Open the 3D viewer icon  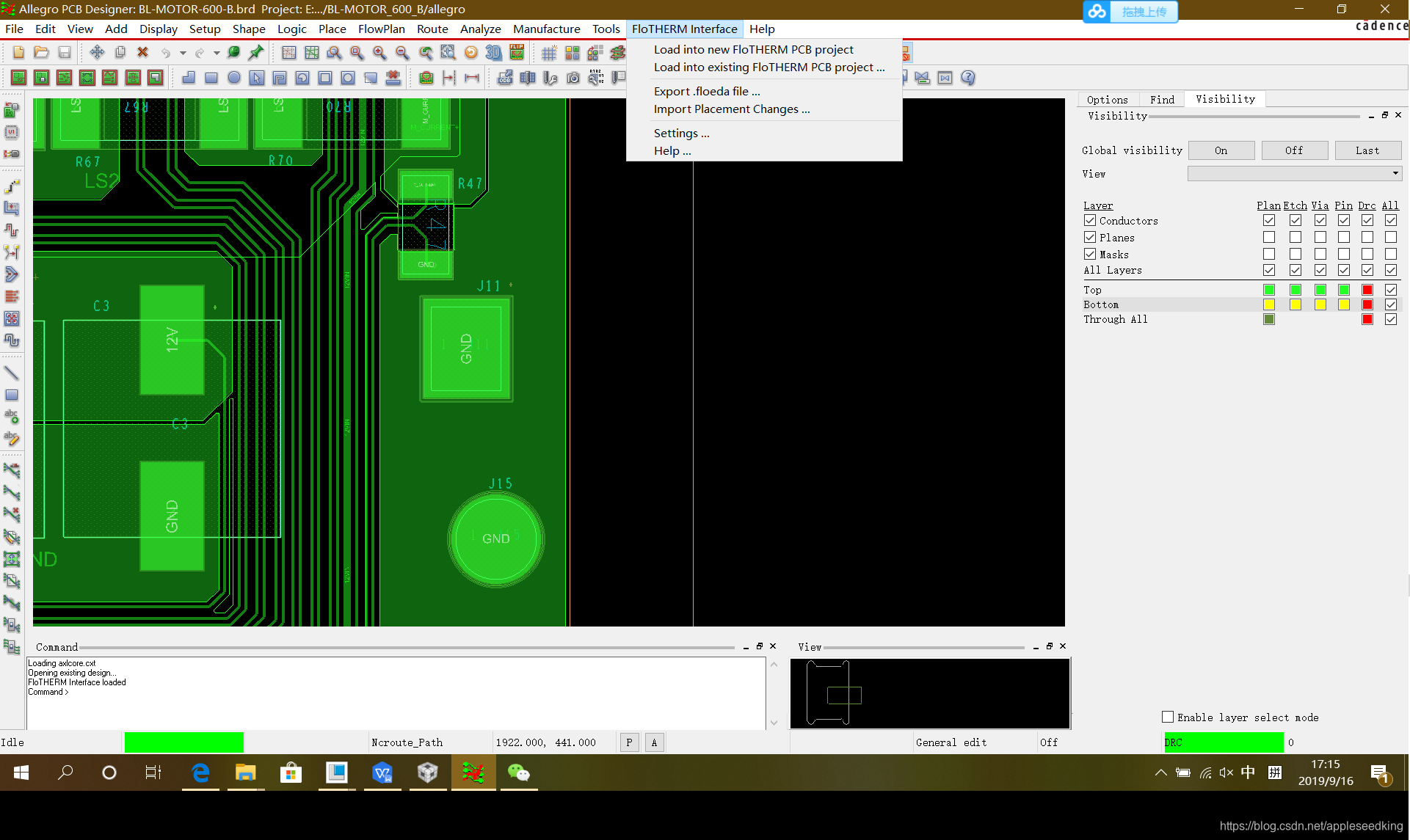tap(494, 53)
